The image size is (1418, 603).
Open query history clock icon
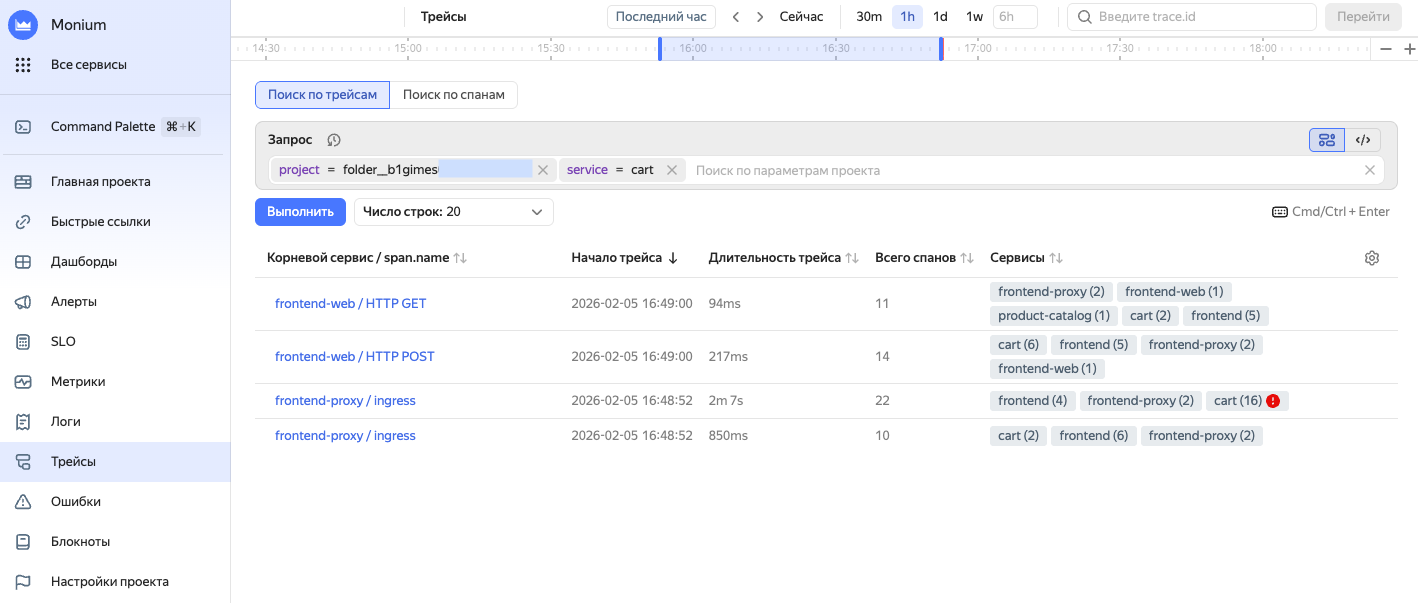(334, 140)
